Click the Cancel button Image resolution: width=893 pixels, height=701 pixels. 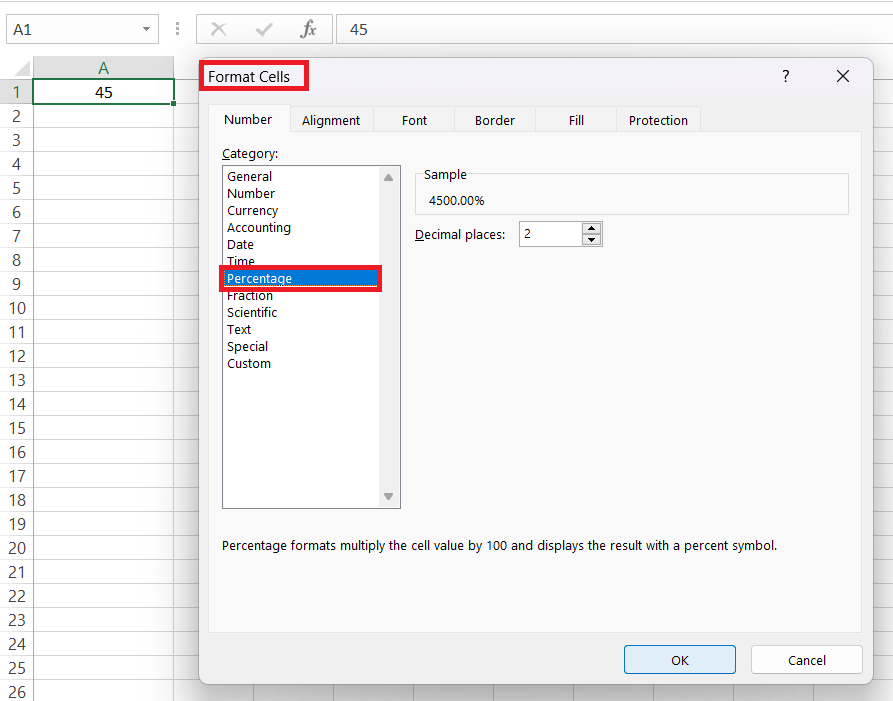click(806, 660)
